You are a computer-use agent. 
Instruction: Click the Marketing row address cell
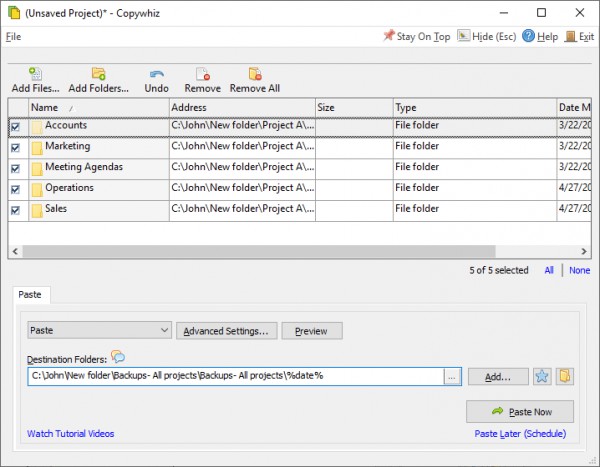click(x=242, y=148)
